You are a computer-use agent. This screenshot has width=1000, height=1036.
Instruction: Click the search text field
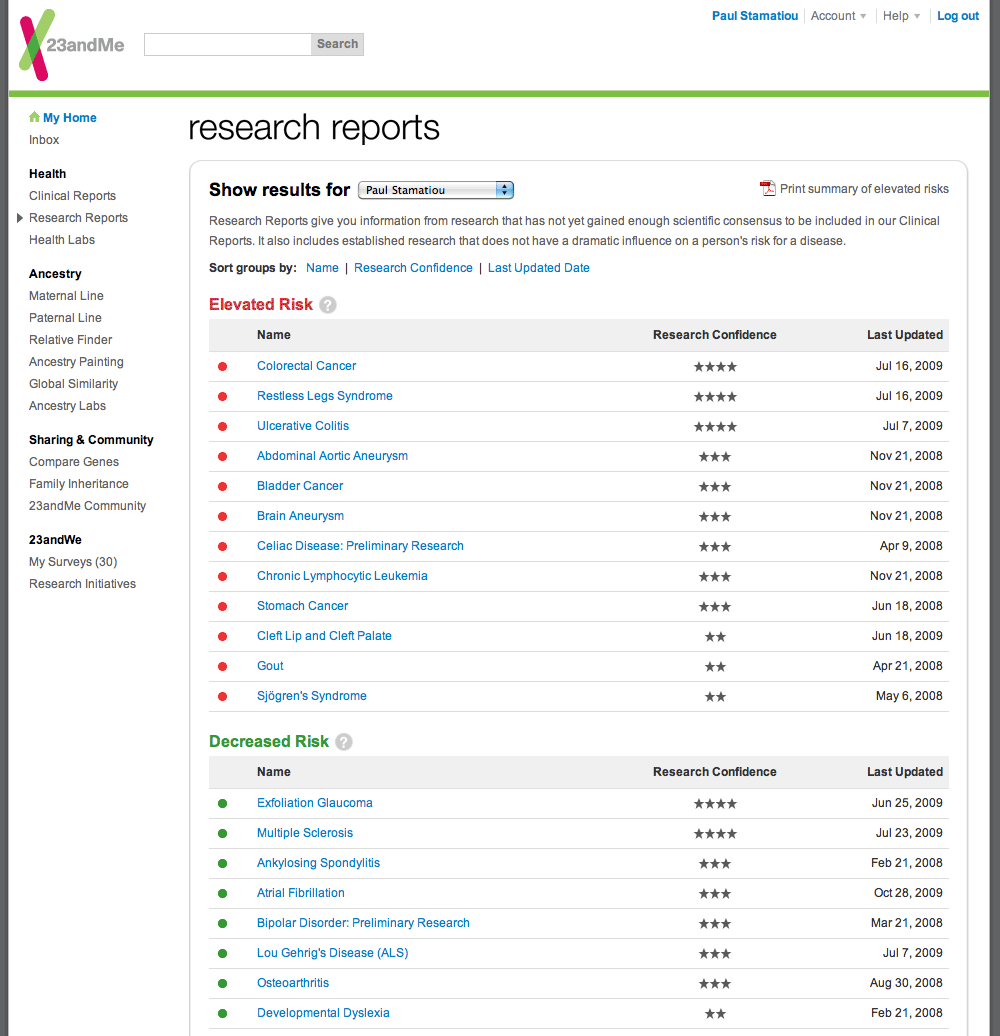(228, 44)
